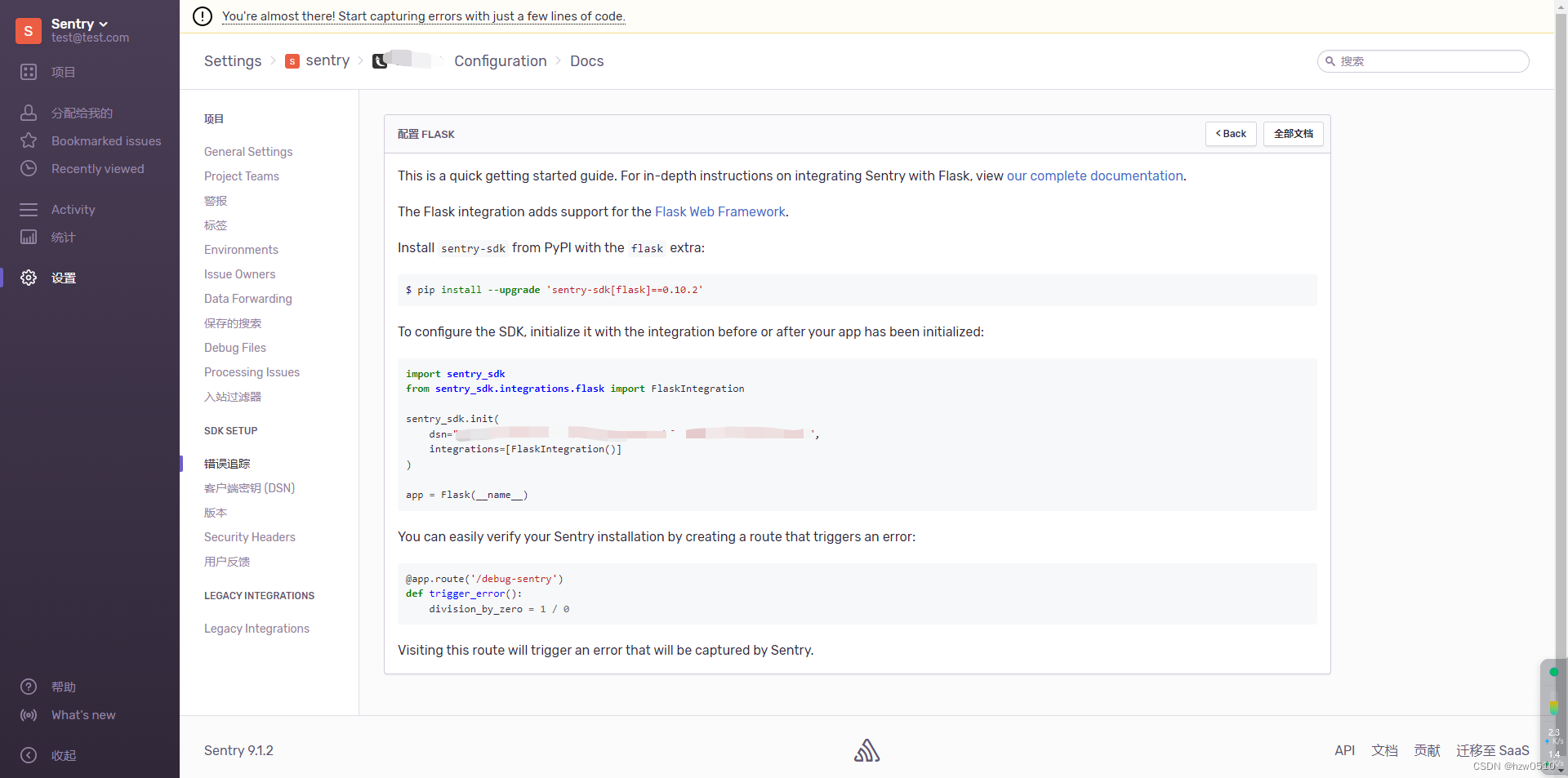Click the 分配给我的 person icon
Image resolution: width=1568 pixels, height=778 pixels.
(x=29, y=113)
